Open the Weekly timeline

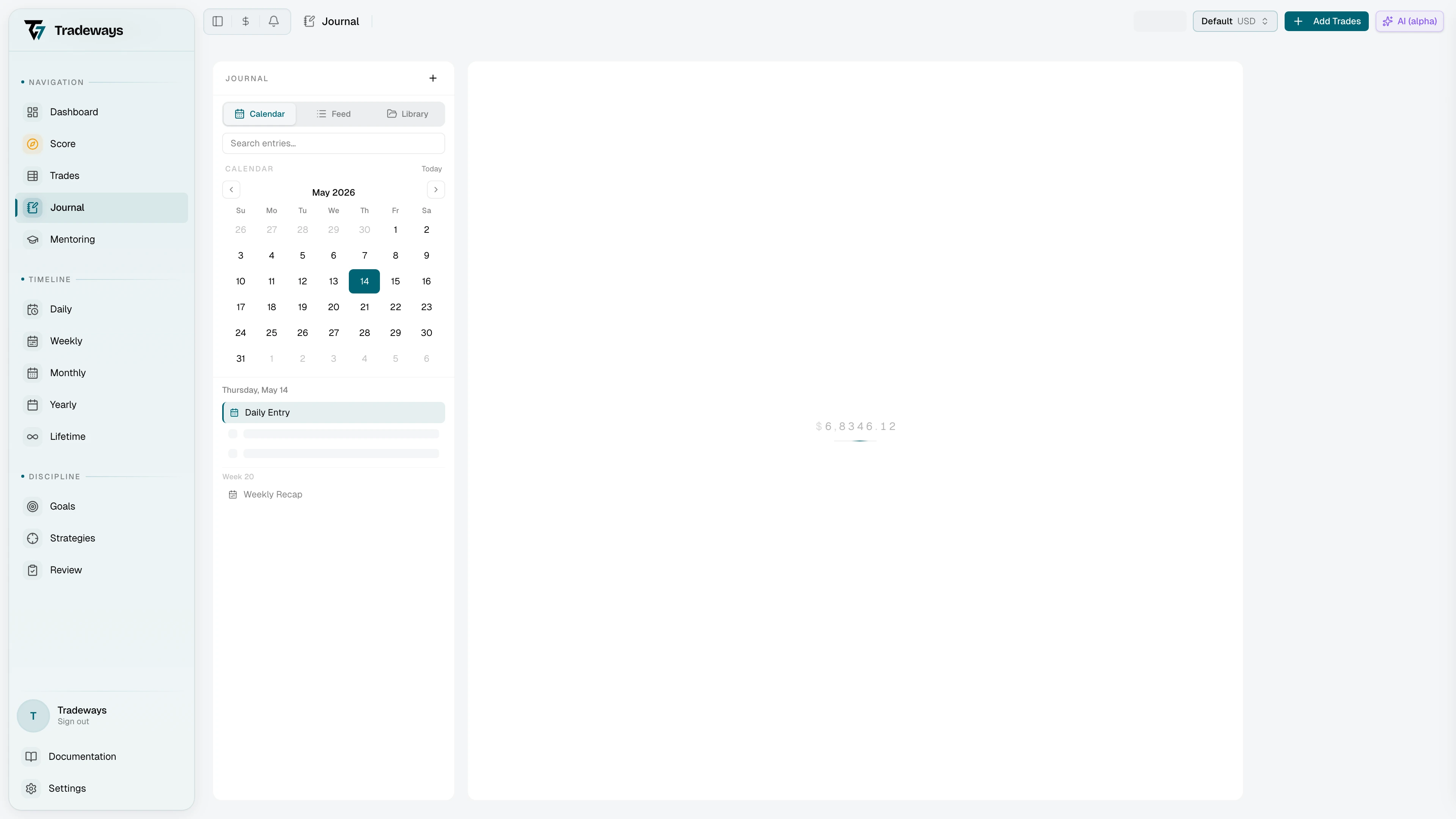102,341
